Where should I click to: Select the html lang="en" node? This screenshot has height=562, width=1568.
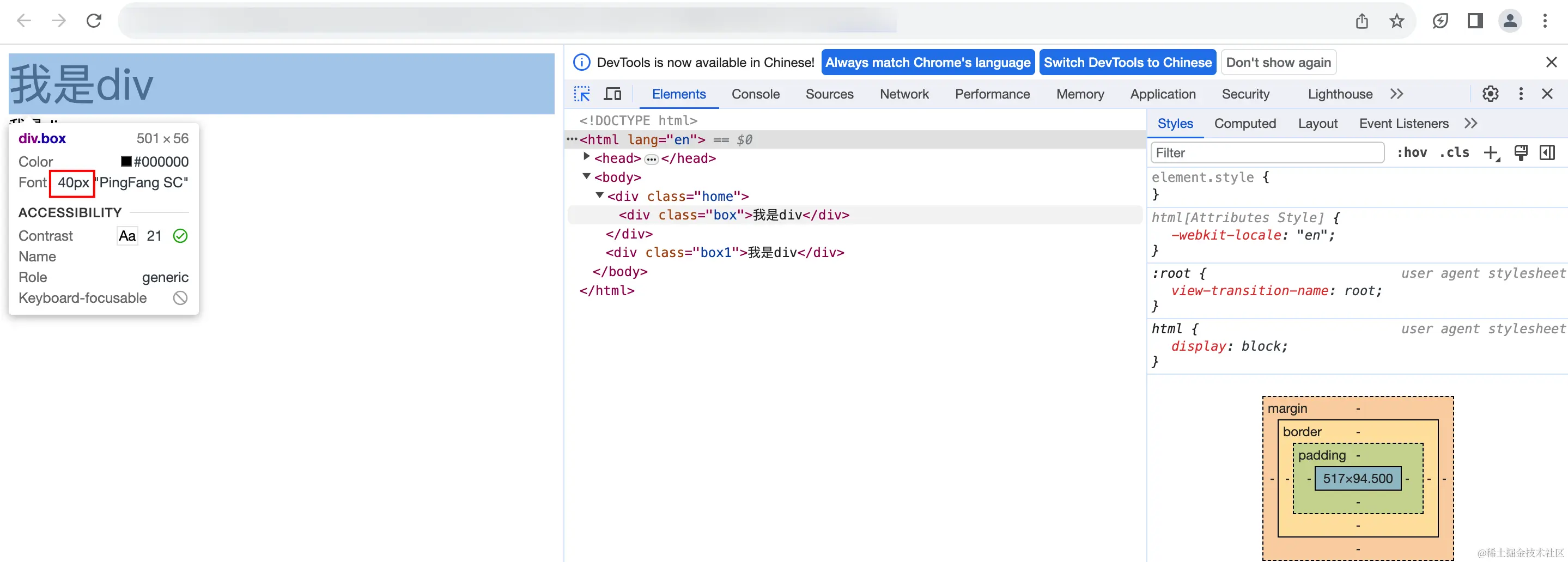click(855, 139)
